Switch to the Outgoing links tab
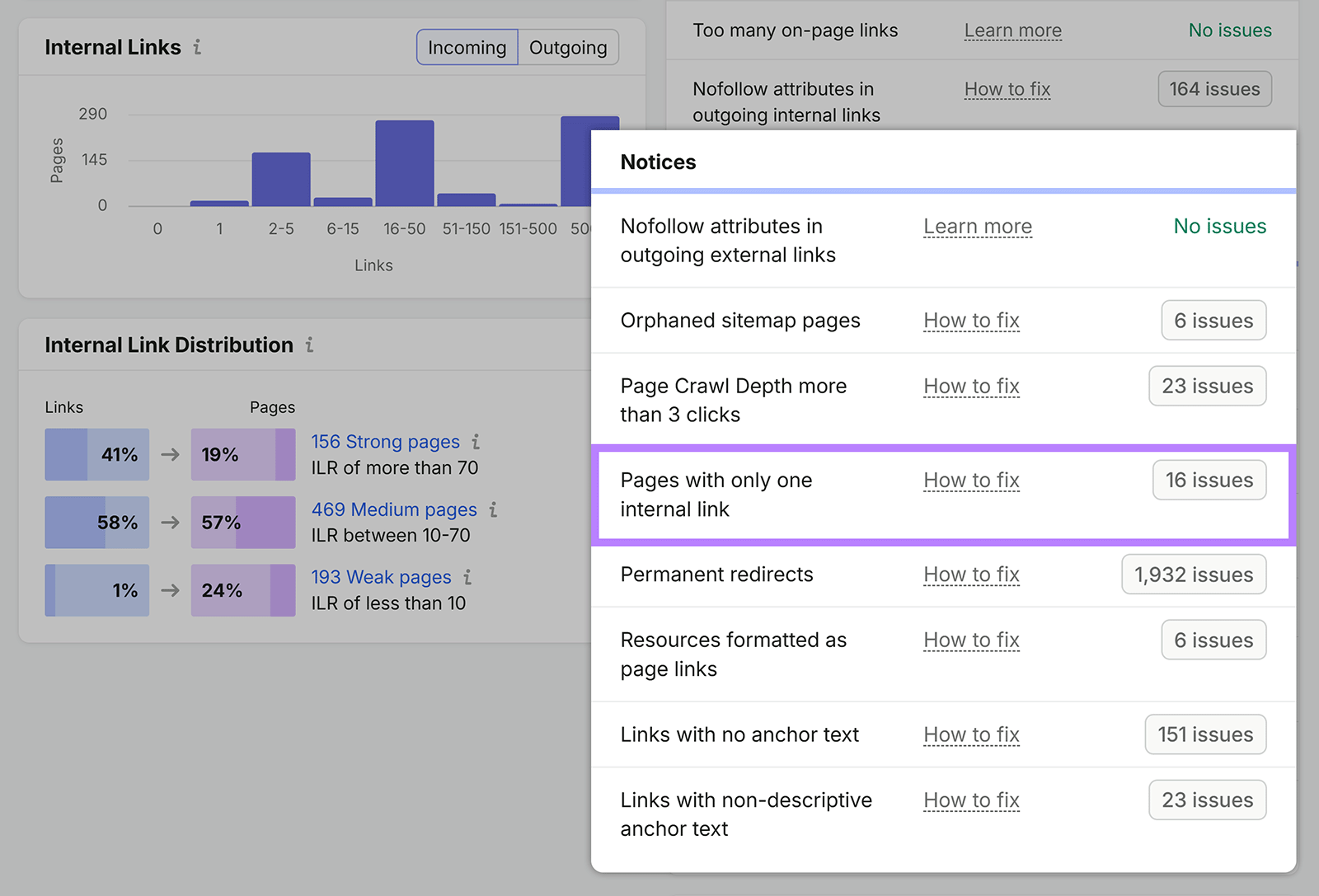The height and width of the screenshot is (896, 1319). click(x=568, y=48)
